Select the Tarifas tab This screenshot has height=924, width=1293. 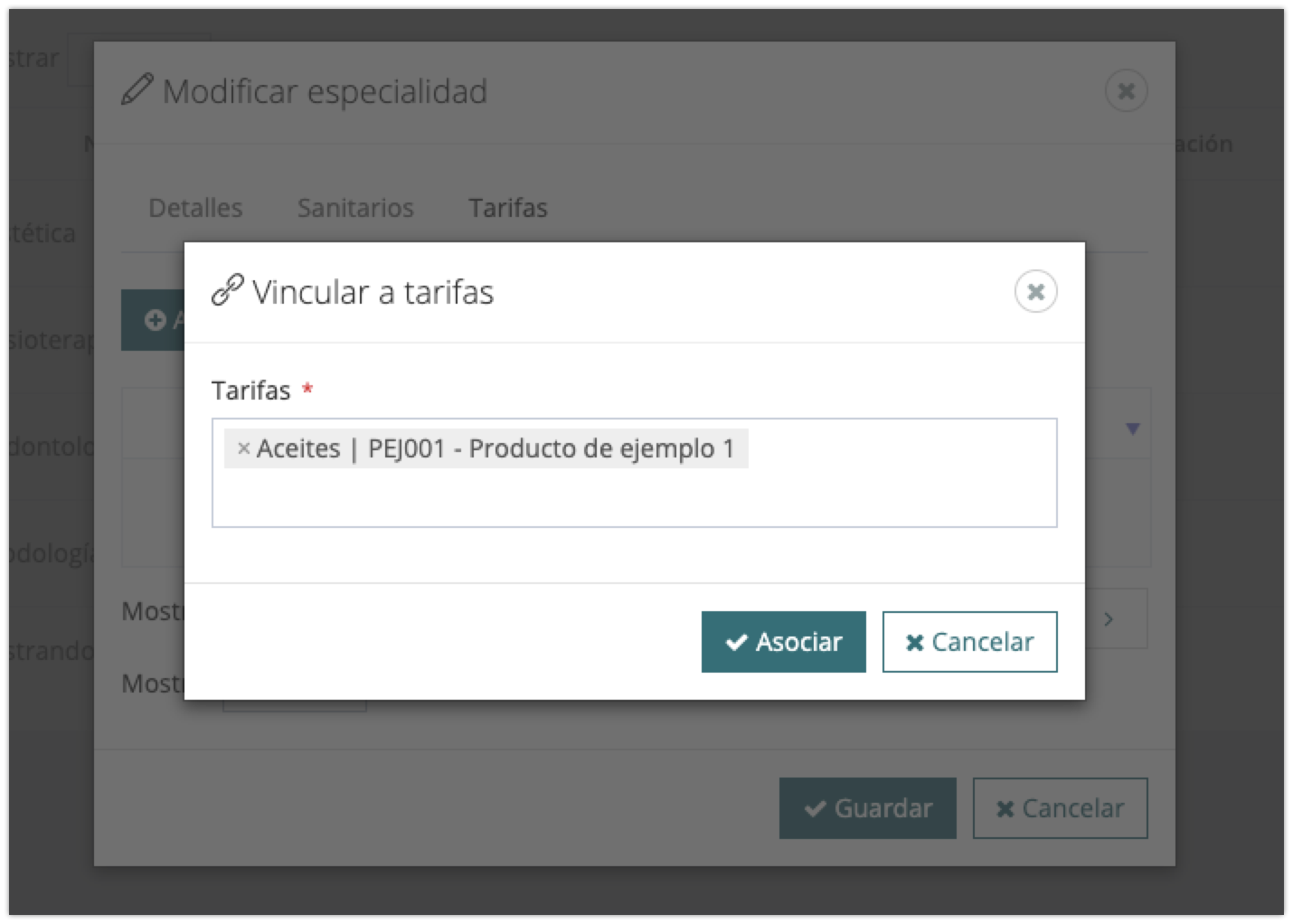(x=508, y=208)
